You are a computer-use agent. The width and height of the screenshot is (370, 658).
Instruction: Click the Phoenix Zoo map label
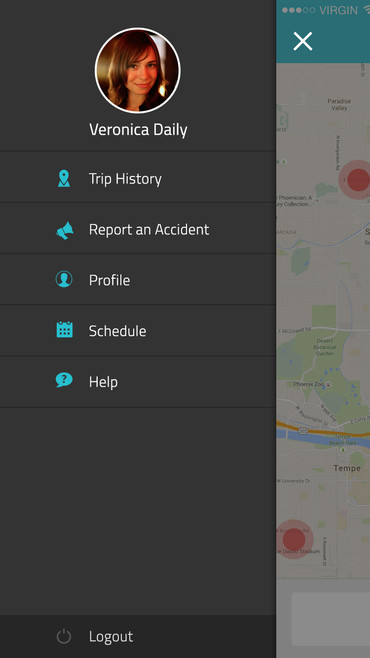[x=308, y=384]
